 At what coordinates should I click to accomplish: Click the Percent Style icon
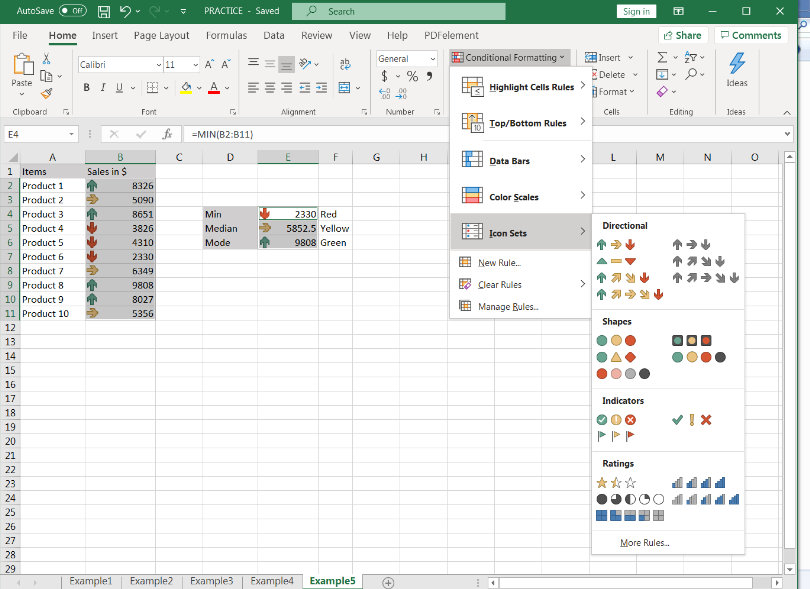click(412, 76)
